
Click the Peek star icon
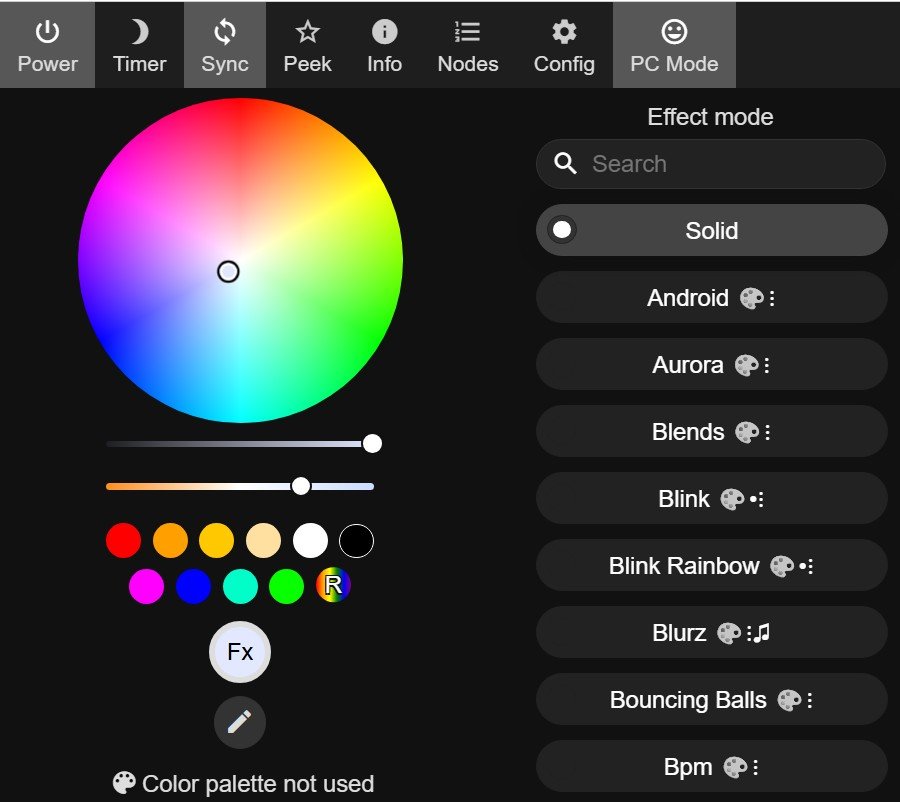point(307,46)
